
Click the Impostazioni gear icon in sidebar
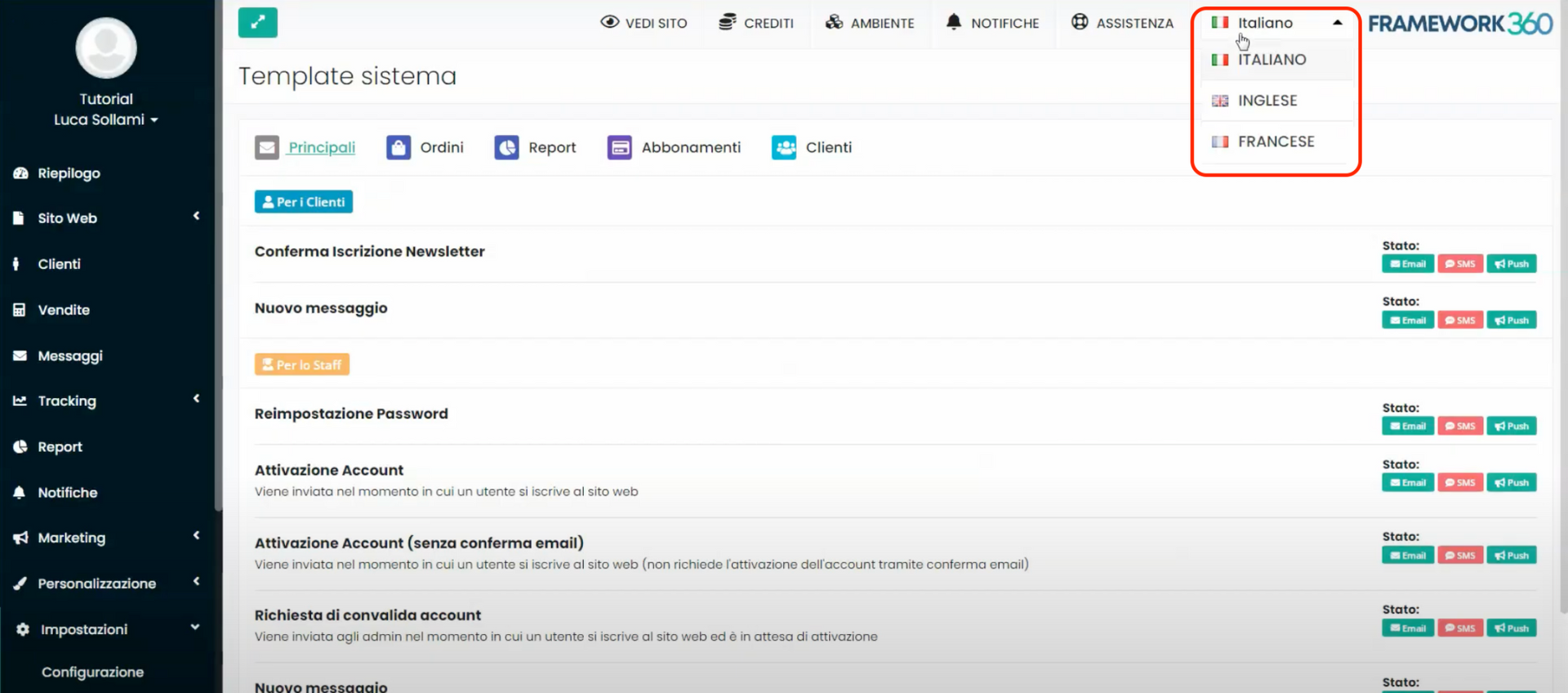(x=23, y=629)
